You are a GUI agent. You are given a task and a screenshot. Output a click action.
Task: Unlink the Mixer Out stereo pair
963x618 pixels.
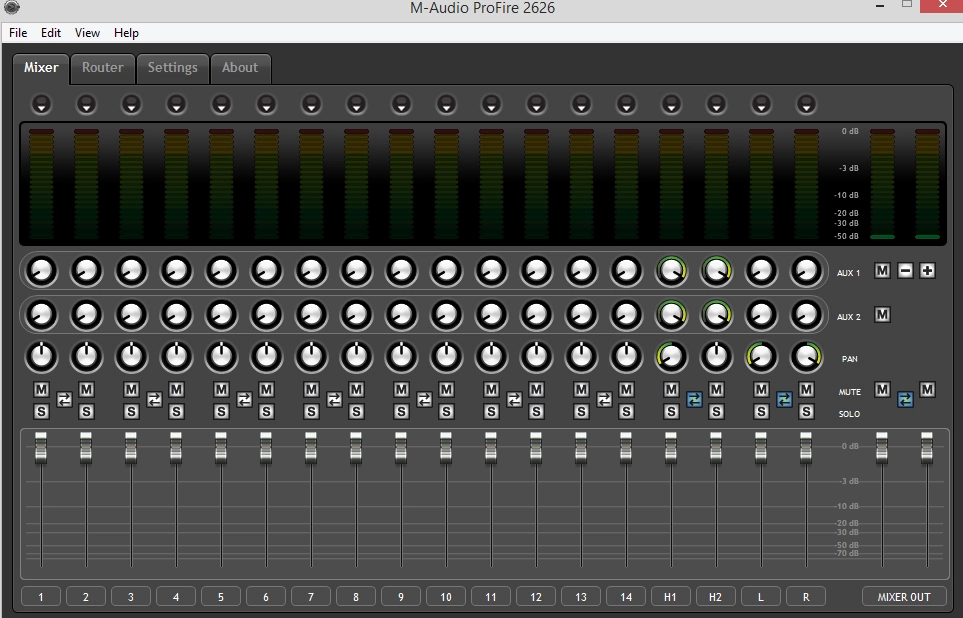coord(905,400)
